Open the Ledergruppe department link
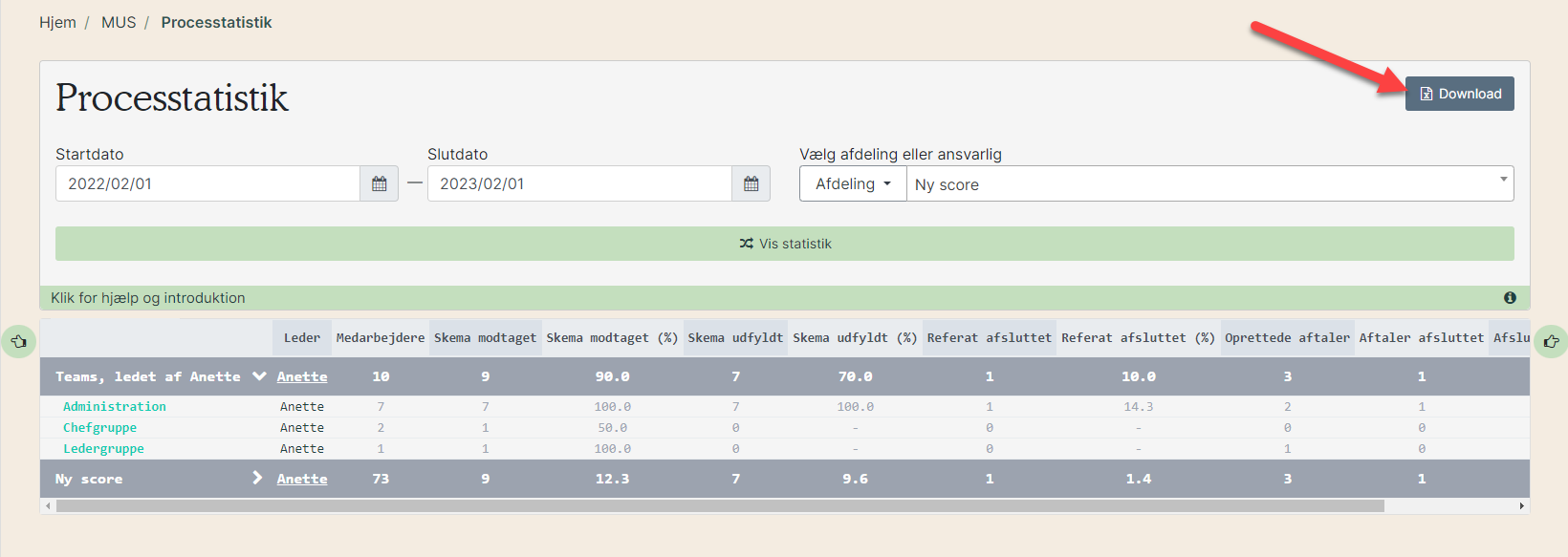This screenshot has height=557, width=1568. [x=103, y=448]
